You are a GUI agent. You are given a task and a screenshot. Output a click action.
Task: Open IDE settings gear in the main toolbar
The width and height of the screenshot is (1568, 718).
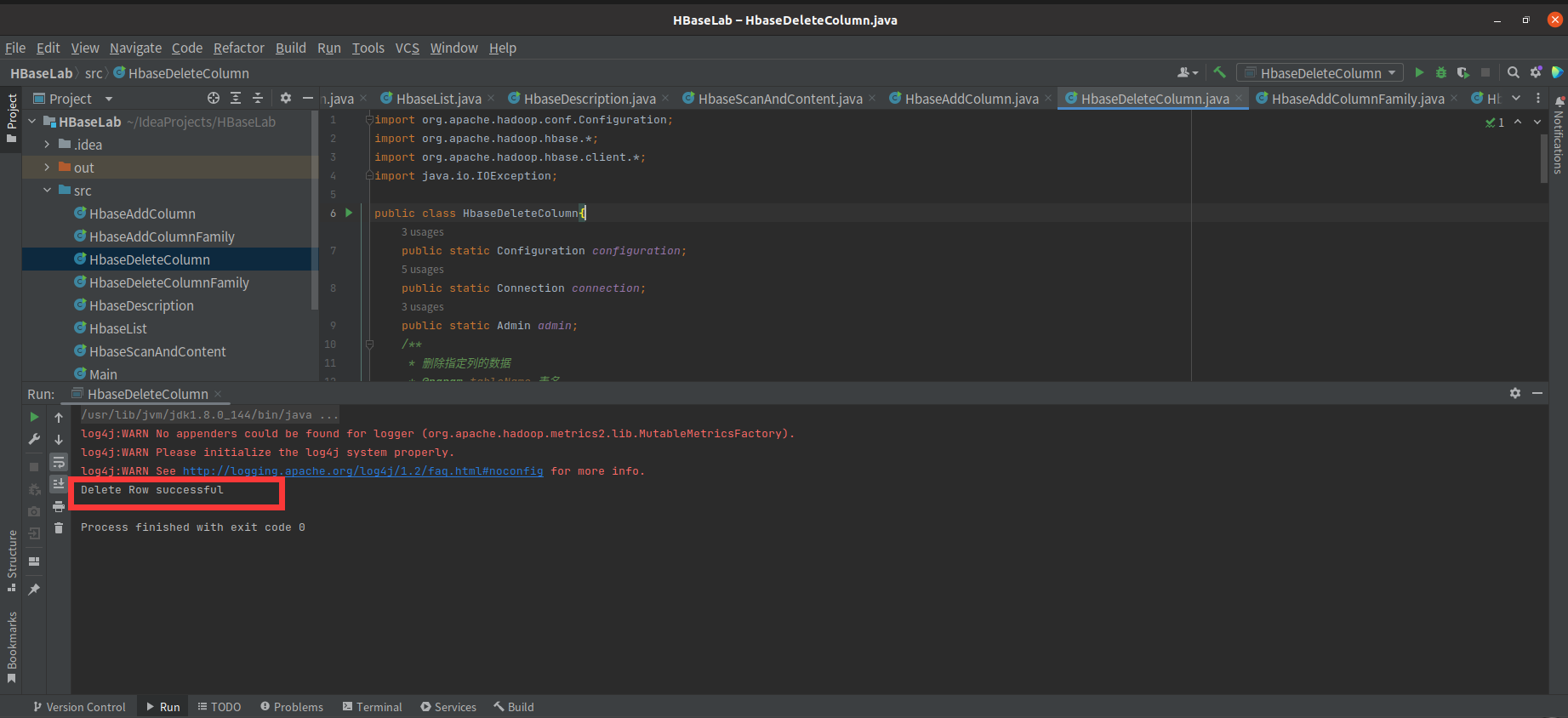1536,73
